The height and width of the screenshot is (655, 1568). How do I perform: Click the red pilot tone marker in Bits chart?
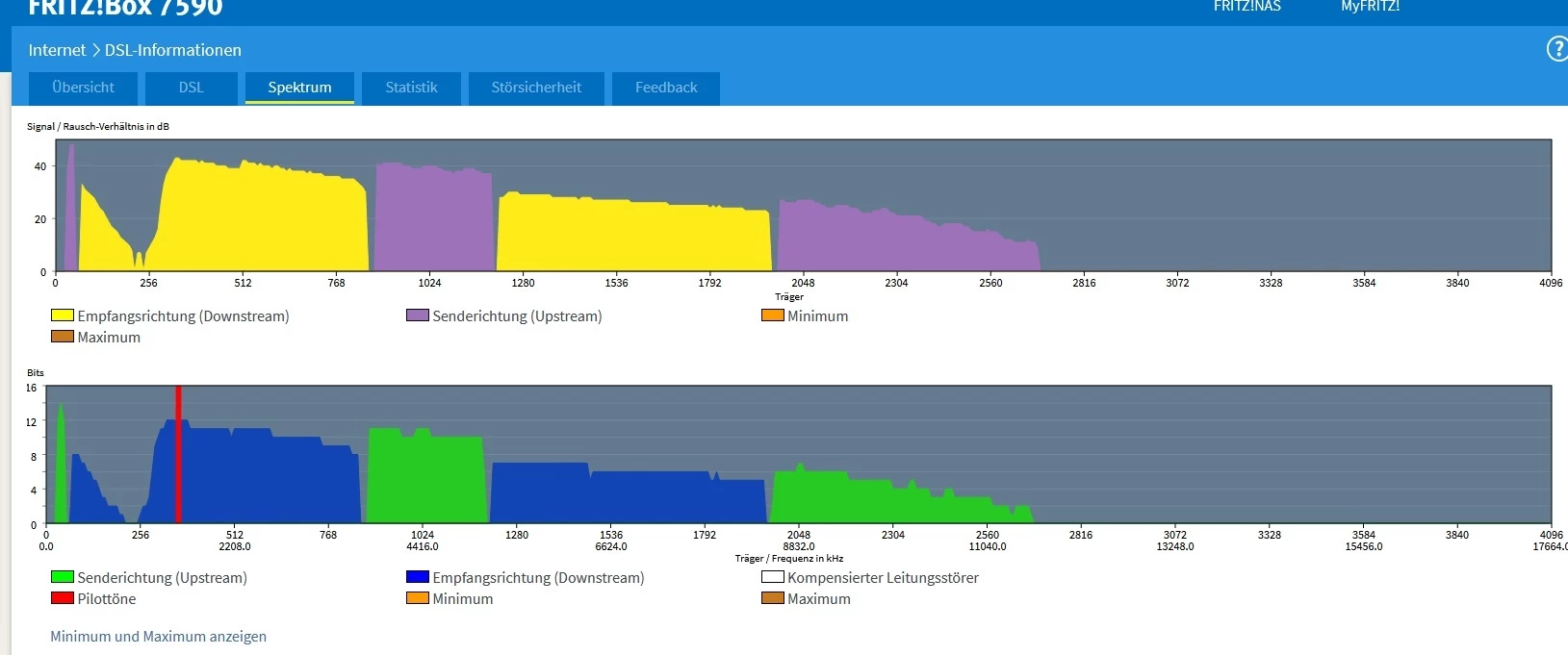tap(178, 454)
